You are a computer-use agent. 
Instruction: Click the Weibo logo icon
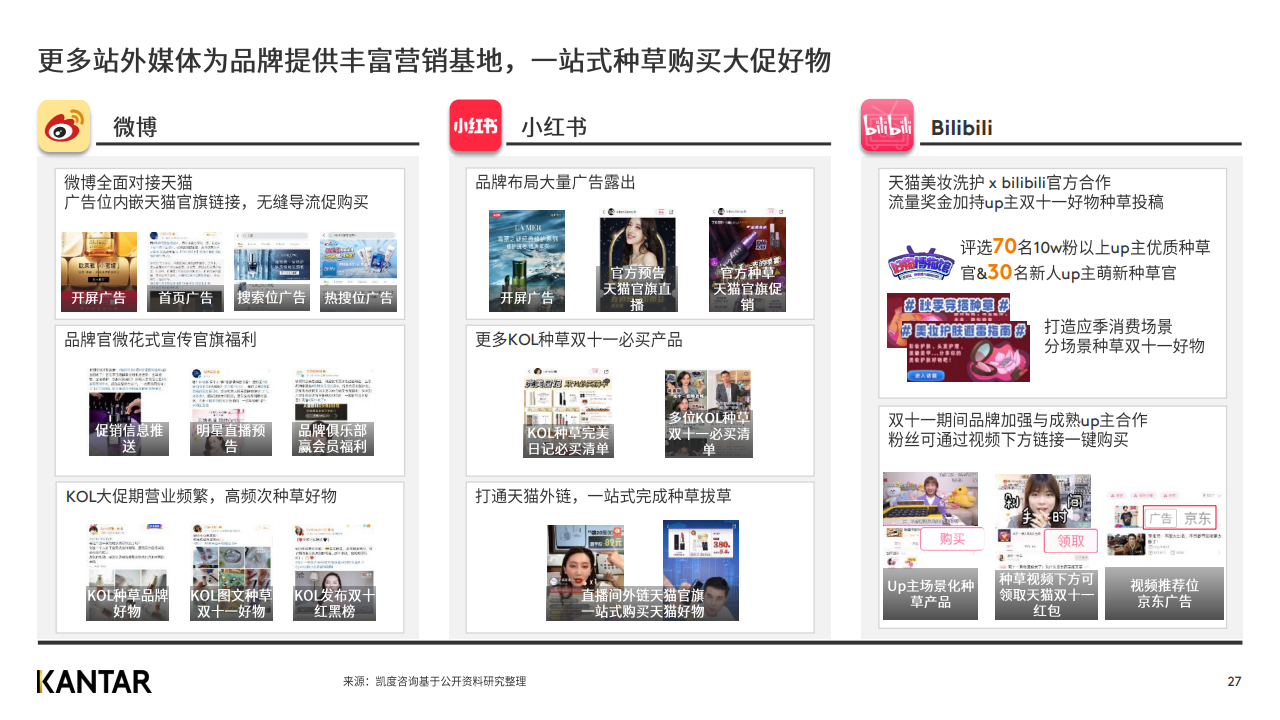[64, 127]
